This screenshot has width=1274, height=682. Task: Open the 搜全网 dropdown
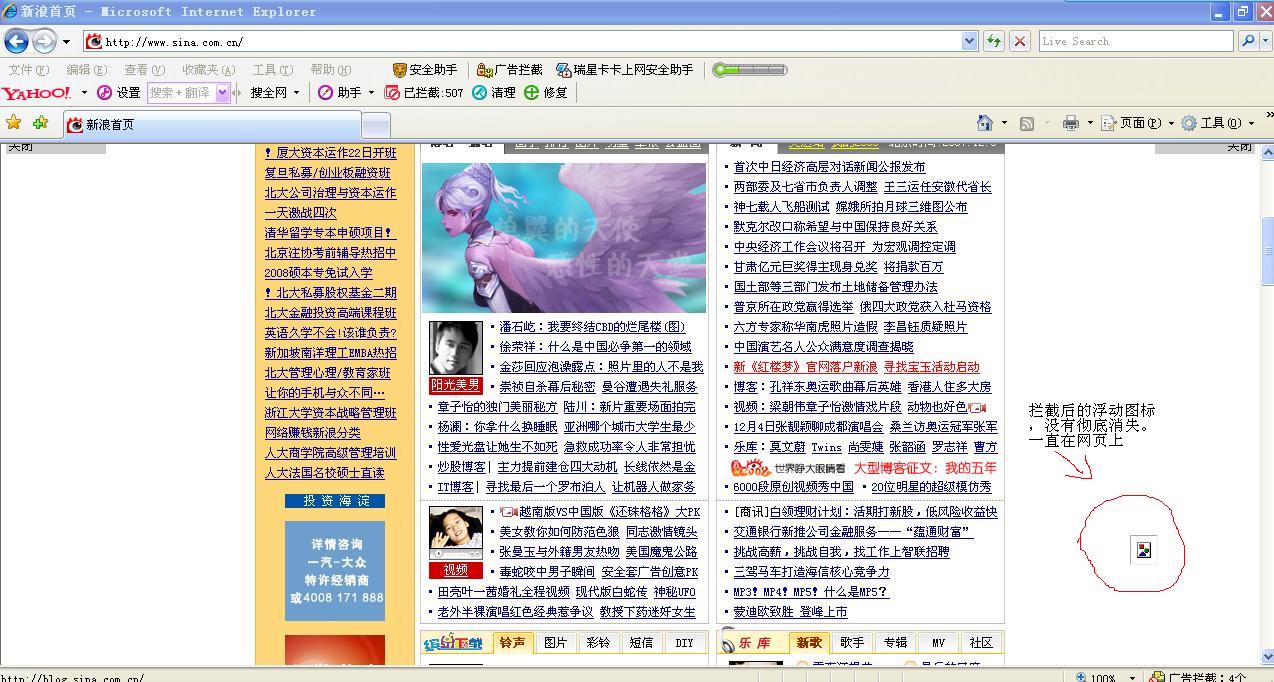point(274,93)
